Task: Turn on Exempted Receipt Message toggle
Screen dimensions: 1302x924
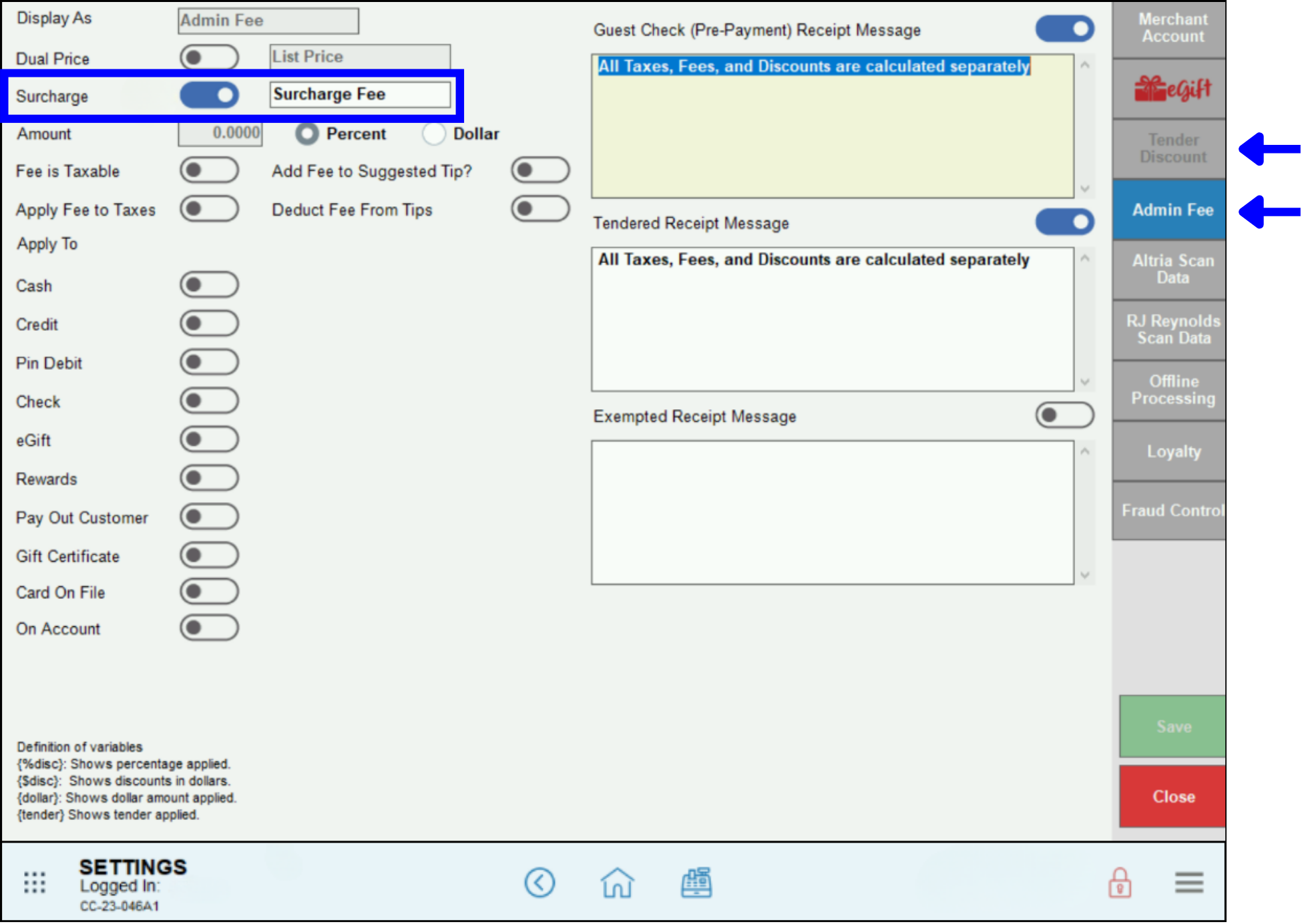Action: pyautogui.click(x=1064, y=415)
